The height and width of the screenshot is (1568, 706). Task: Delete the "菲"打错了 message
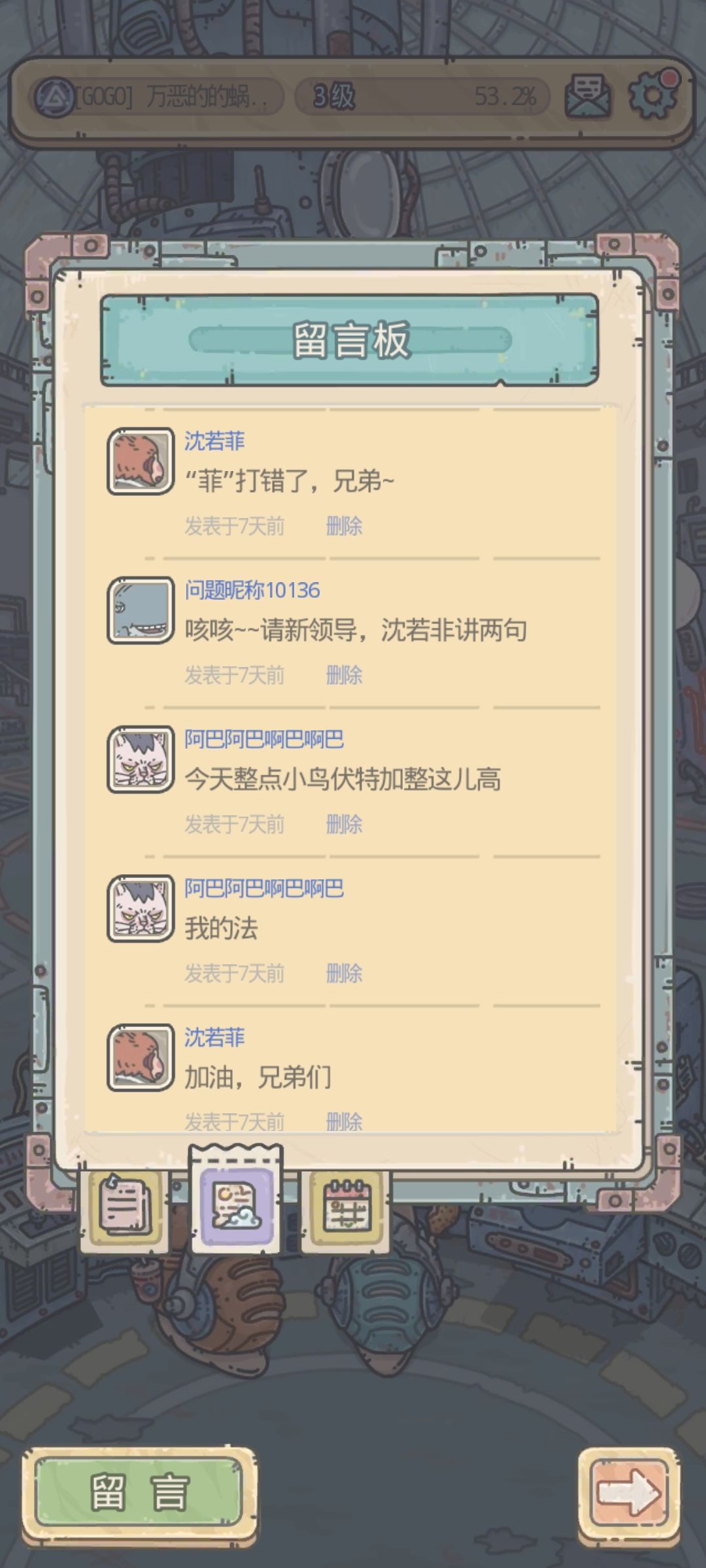[x=344, y=526]
